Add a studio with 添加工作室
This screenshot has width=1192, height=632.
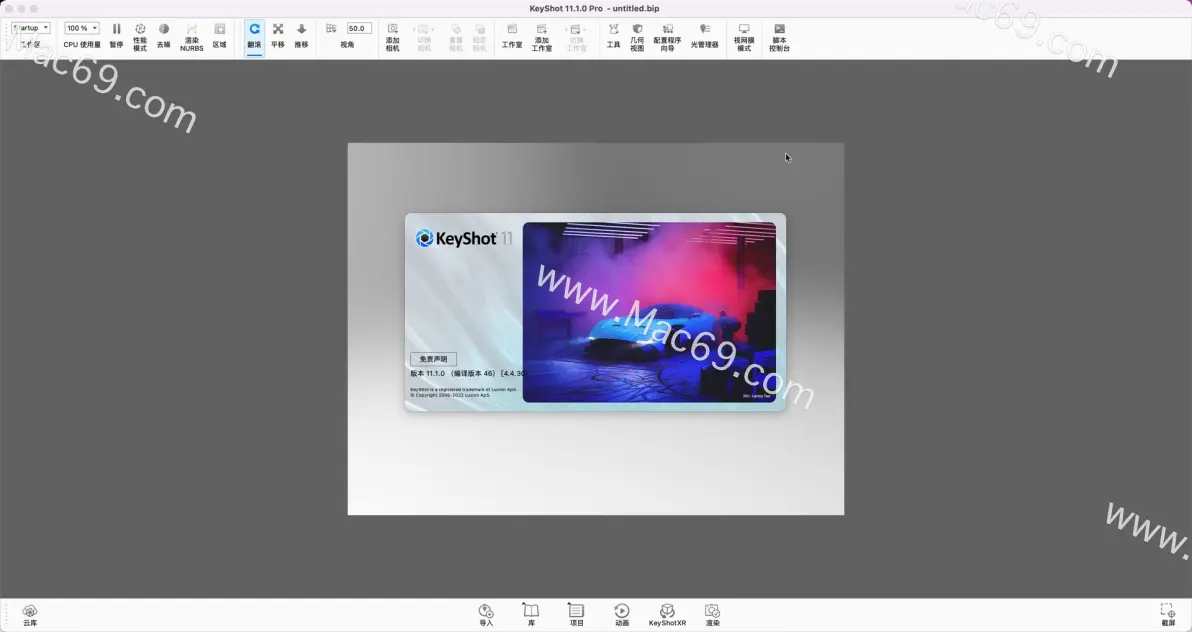542,37
